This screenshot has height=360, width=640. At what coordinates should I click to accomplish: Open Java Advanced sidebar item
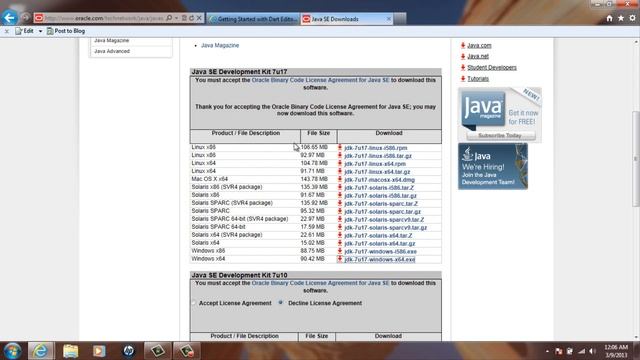[112, 51]
